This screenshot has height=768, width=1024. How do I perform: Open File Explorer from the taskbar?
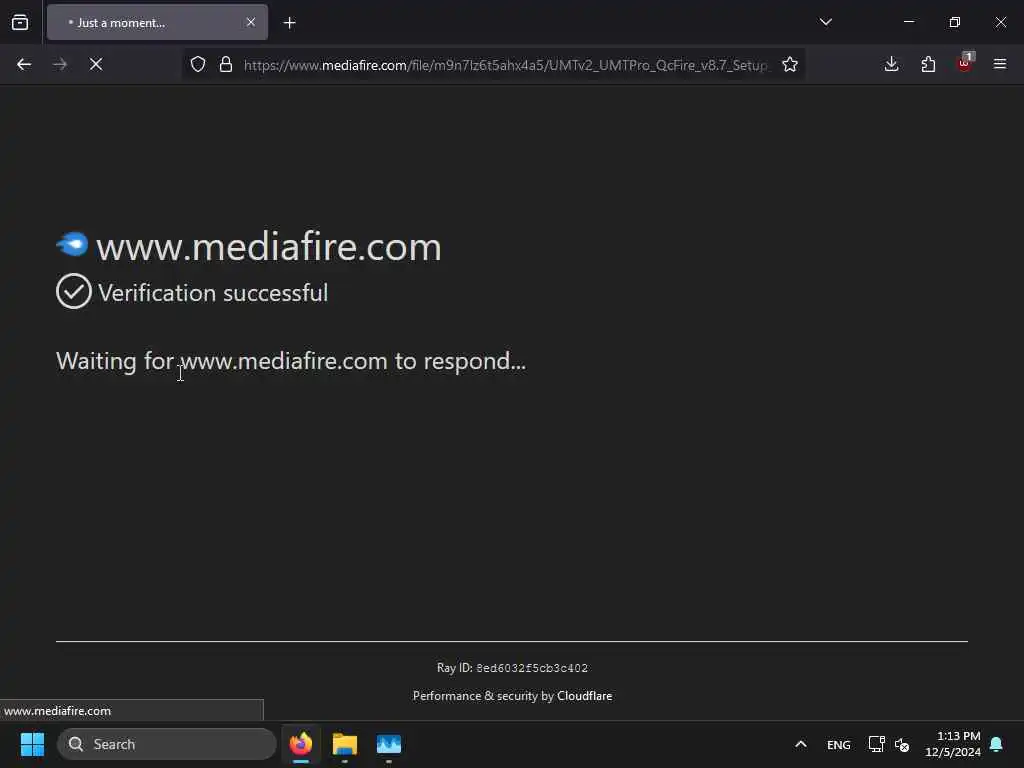345,744
